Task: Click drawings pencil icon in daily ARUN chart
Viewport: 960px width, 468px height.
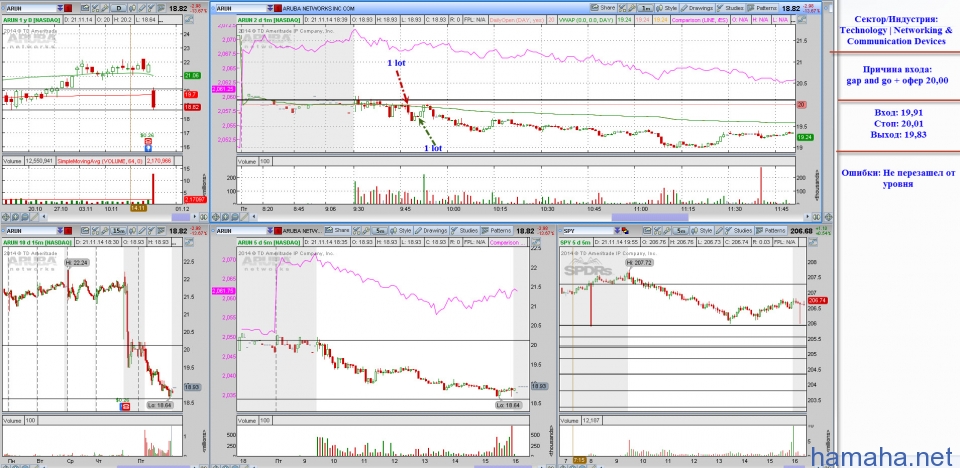Action: pos(141,8)
